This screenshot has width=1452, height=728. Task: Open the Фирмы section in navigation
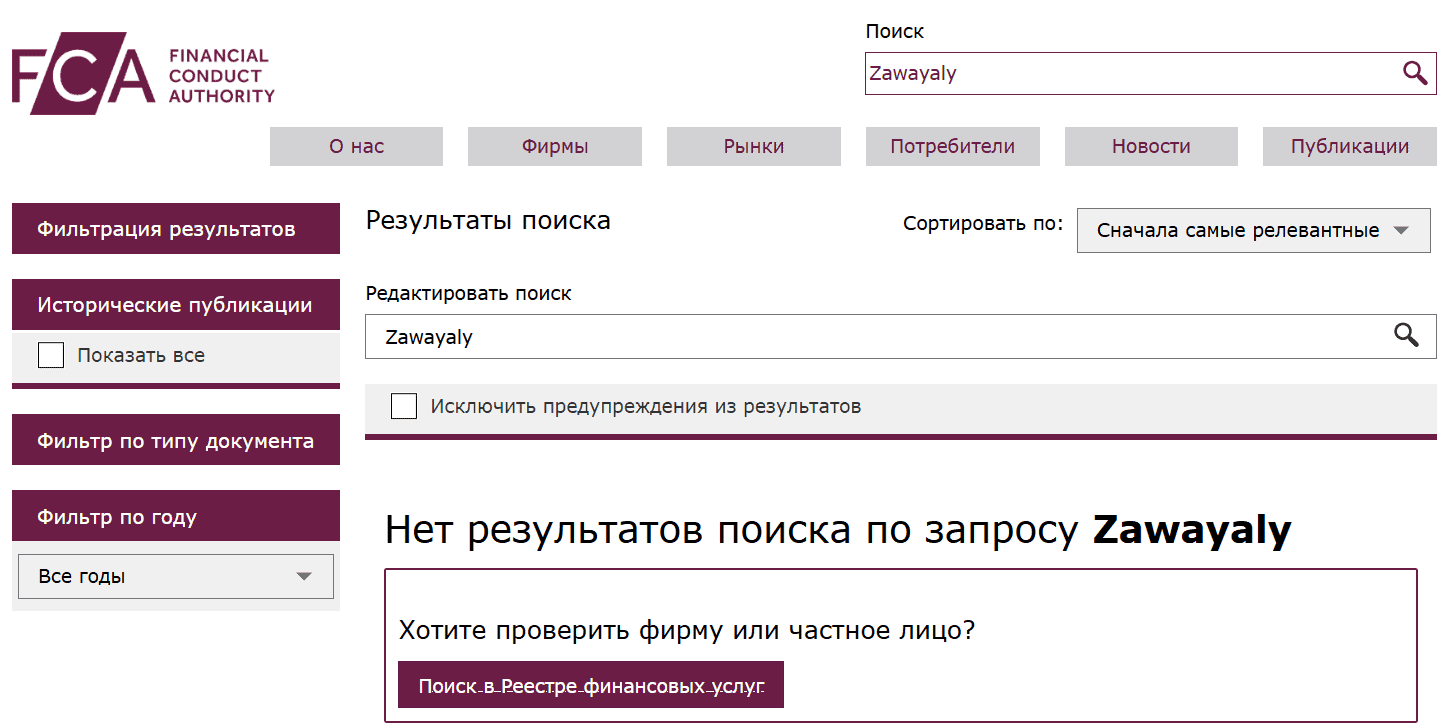tap(554, 146)
